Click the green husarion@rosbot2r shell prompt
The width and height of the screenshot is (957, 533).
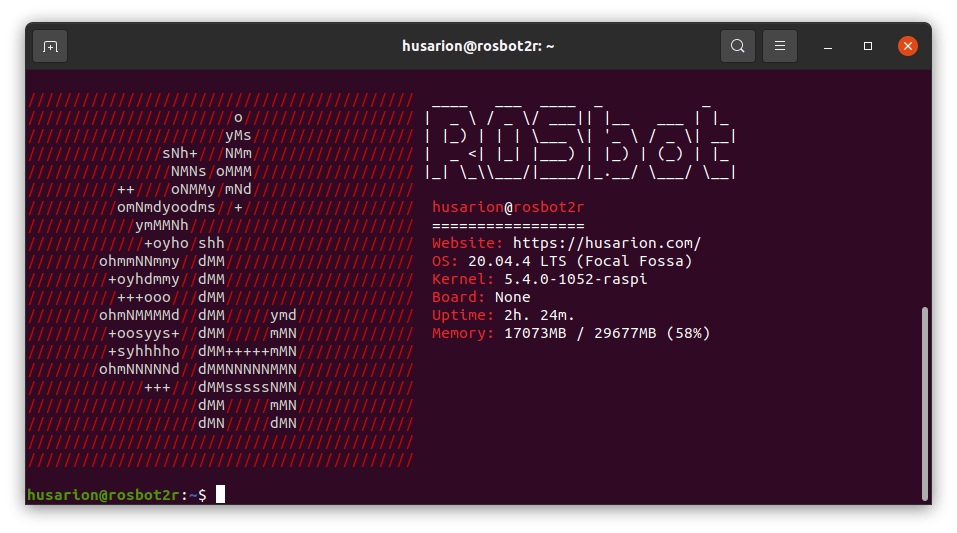pyautogui.click(x=103, y=495)
